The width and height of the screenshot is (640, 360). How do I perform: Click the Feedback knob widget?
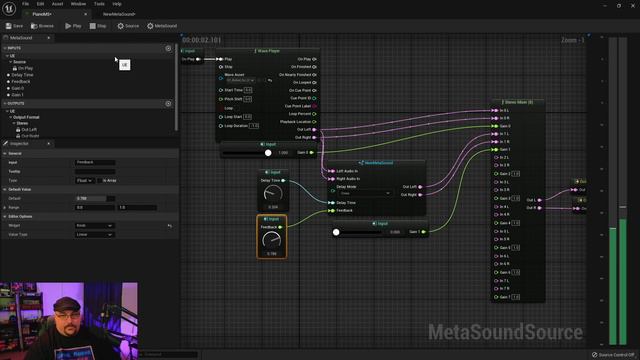[271, 240]
